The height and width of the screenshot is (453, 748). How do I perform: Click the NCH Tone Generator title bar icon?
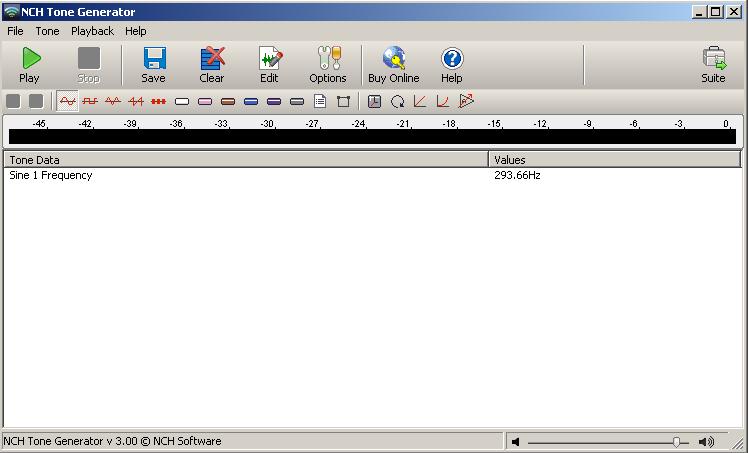coord(11,12)
